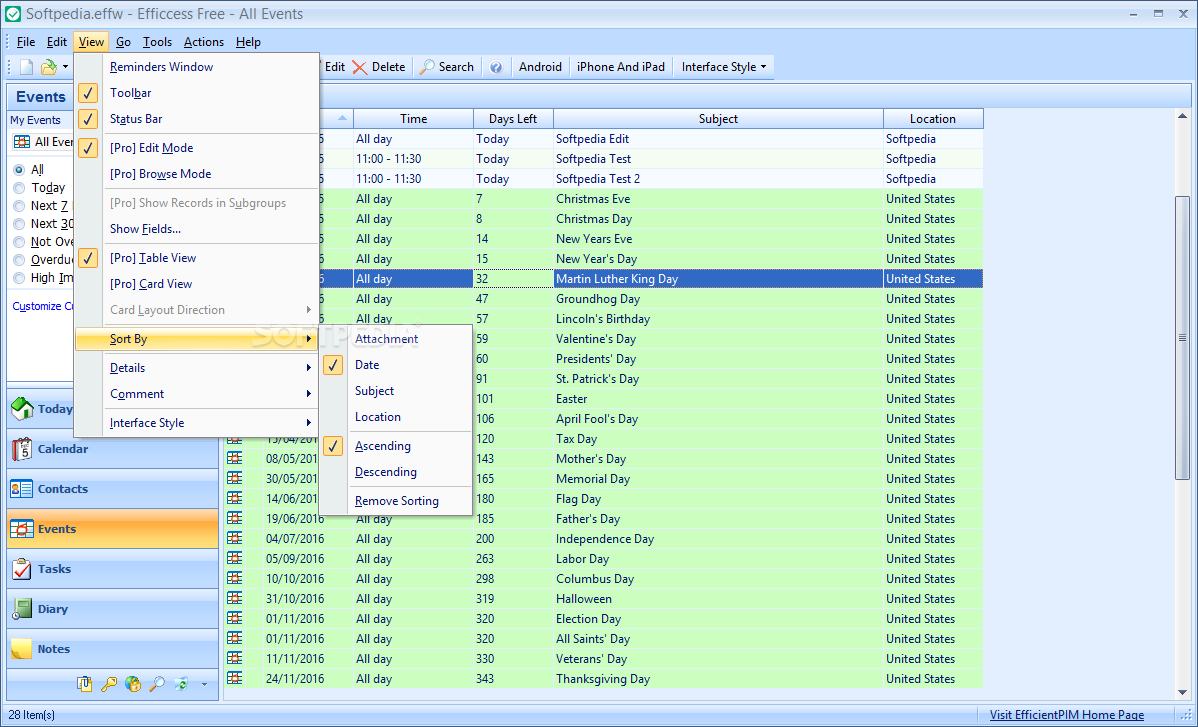Click the scrollbar down arrow
1198x727 pixels.
click(x=1182, y=693)
